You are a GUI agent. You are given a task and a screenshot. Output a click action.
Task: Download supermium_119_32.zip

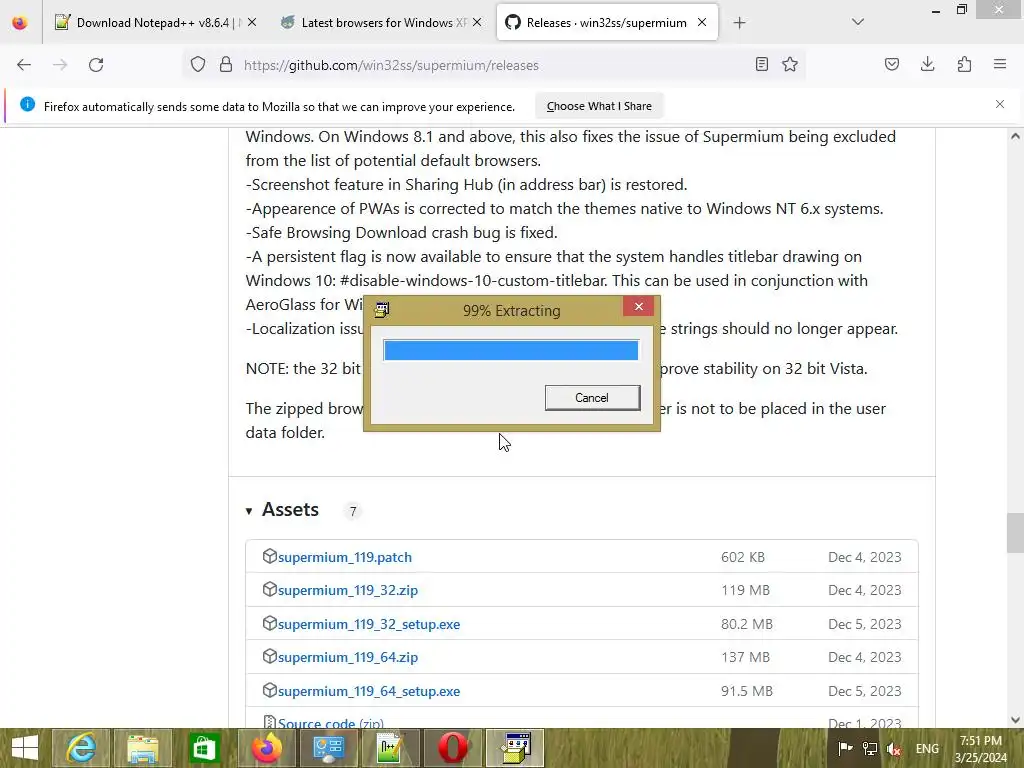348,590
